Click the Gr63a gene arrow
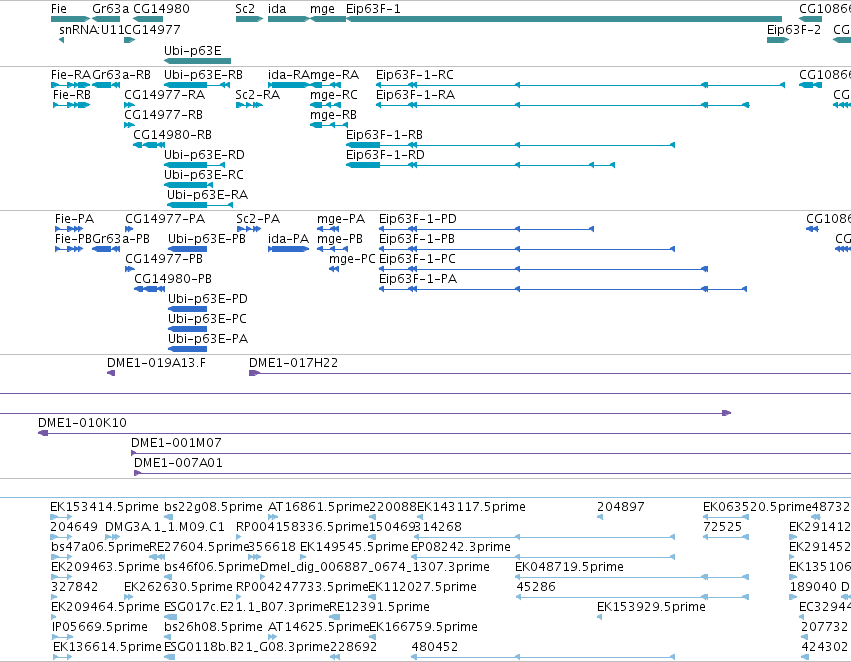 click(106, 19)
